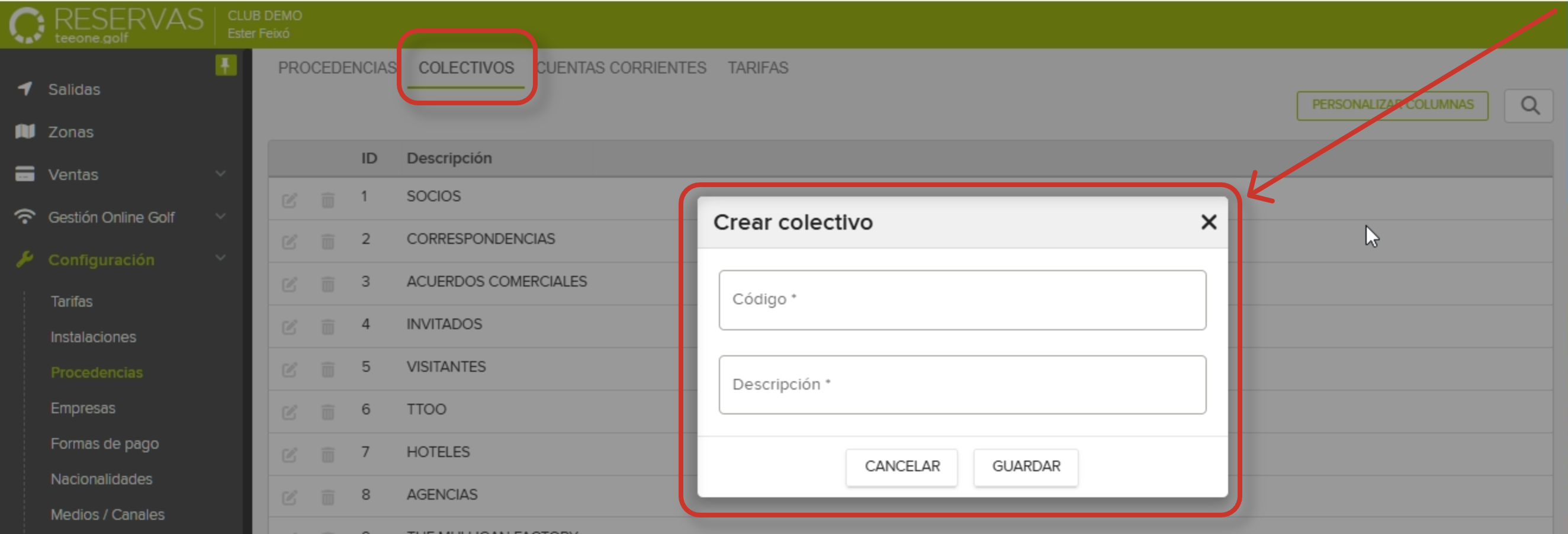Open Salidas in the sidebar
Image resolution: width=1568 pixels, height=534 pixels.
[74, 89]
